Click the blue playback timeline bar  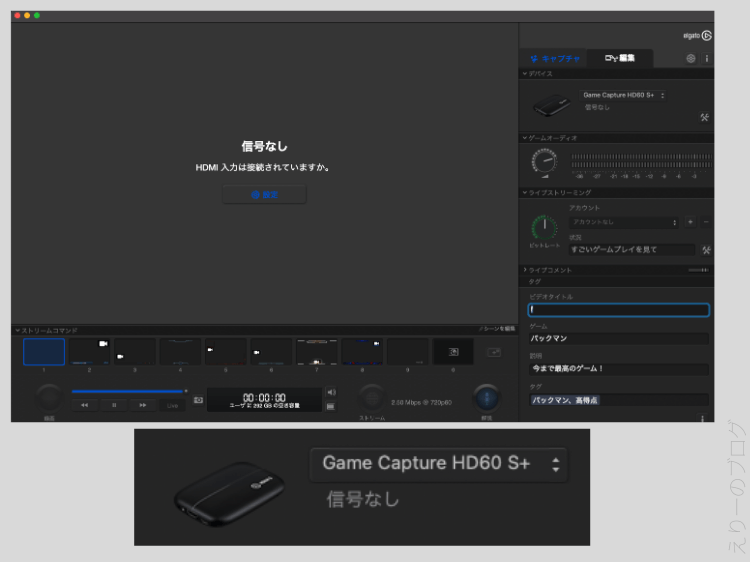tap(127, 391)
